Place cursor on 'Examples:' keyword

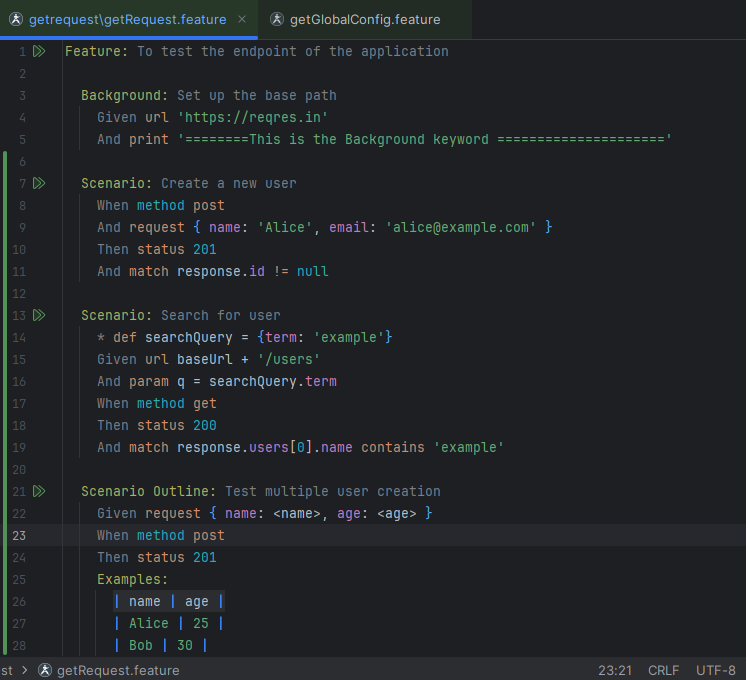point(132,579)
